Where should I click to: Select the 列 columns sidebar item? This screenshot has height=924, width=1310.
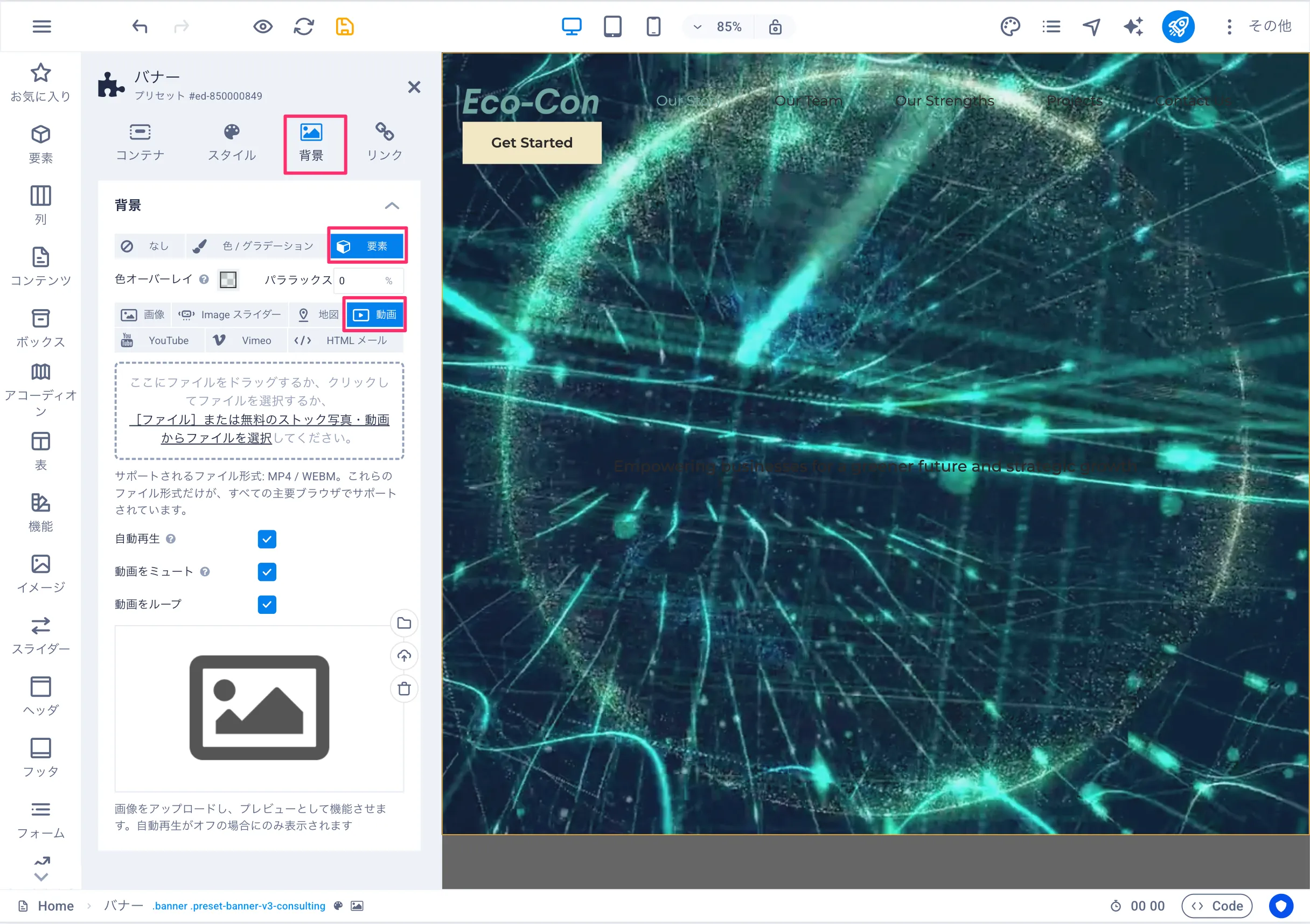(x=40, y=205)
